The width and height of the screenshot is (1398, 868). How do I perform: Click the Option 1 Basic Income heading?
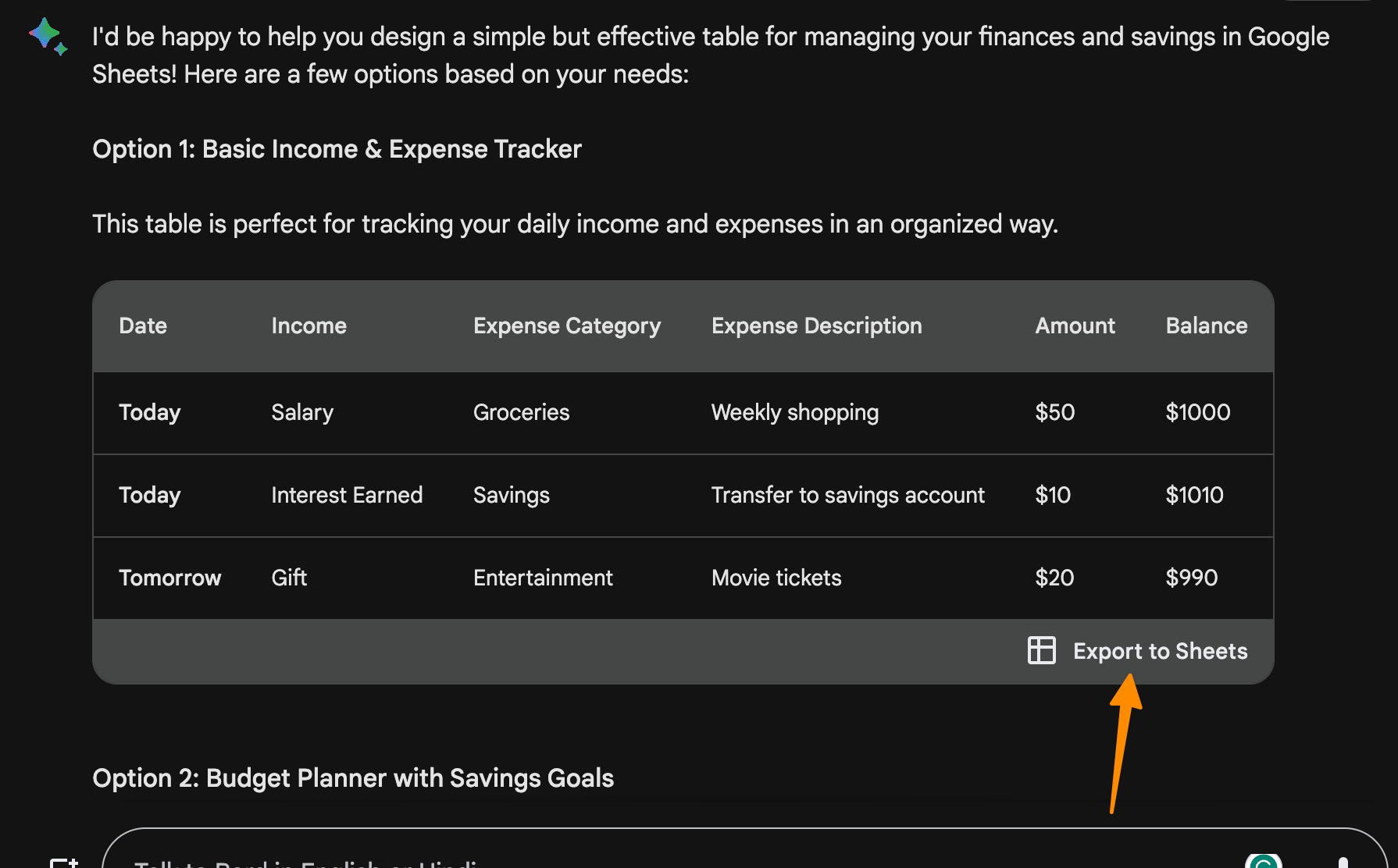click(x=337, y=149)
